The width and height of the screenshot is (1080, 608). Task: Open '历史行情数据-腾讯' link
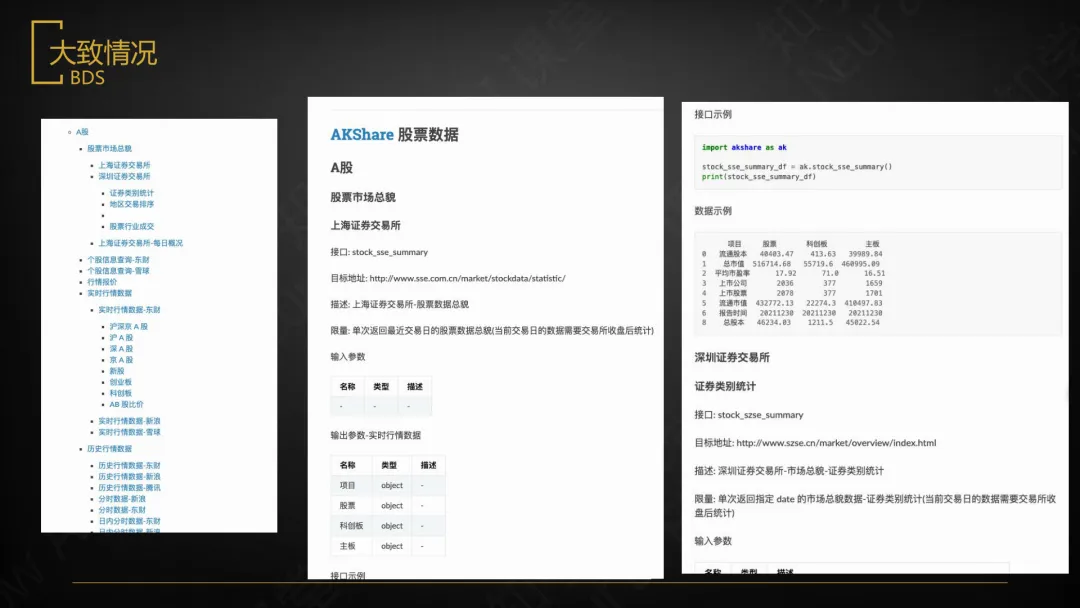click(129, 488)
